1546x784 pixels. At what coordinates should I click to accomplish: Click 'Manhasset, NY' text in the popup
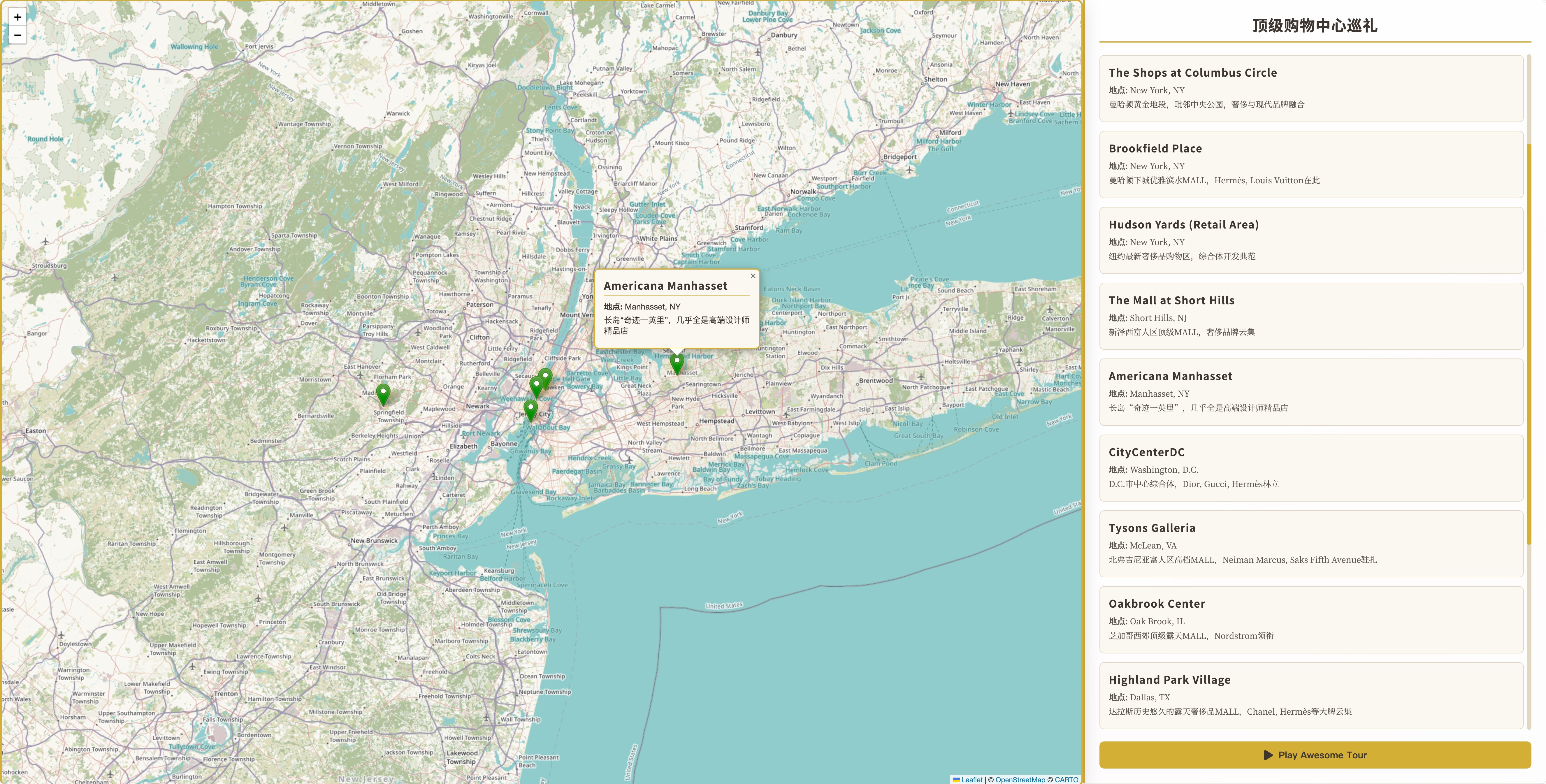coord(652,307)
